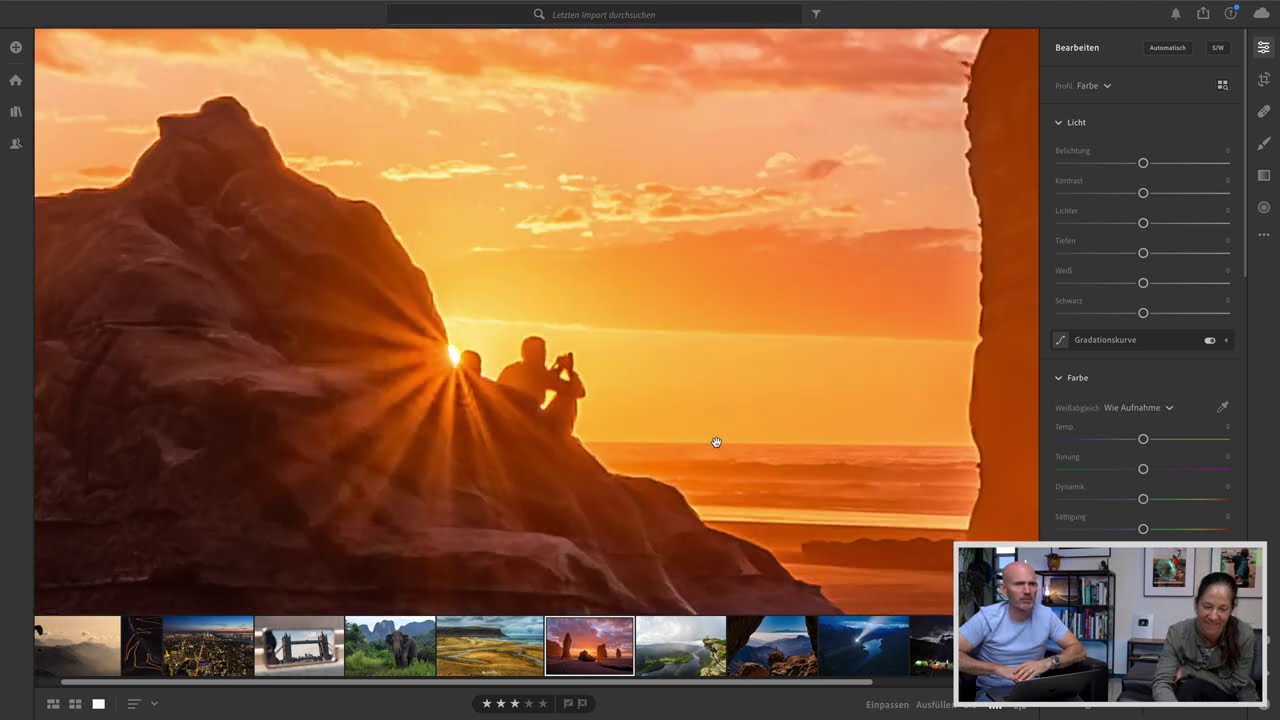Click the sort order lines icon
The height and width of the screenshot is (720, 1280).
[133, 704]
